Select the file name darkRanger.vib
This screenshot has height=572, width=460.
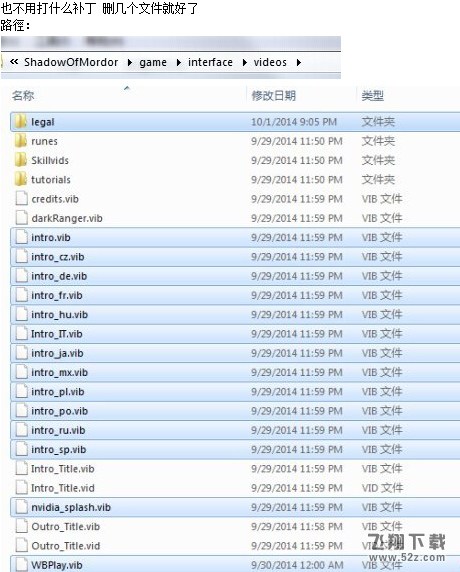(67, 218)
